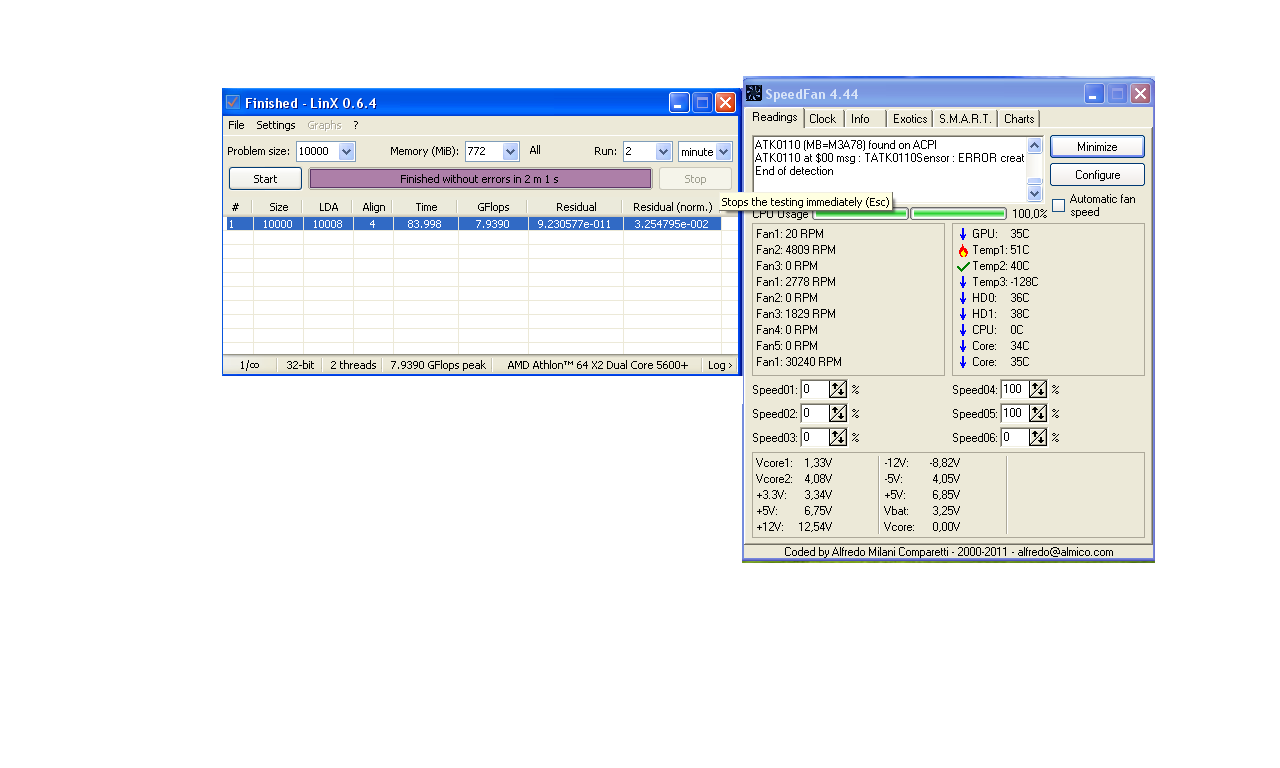Click the Speed06 value field
Image resolution: width=1280 pixels, height=768 pixels.
(x=1014, y=437)
